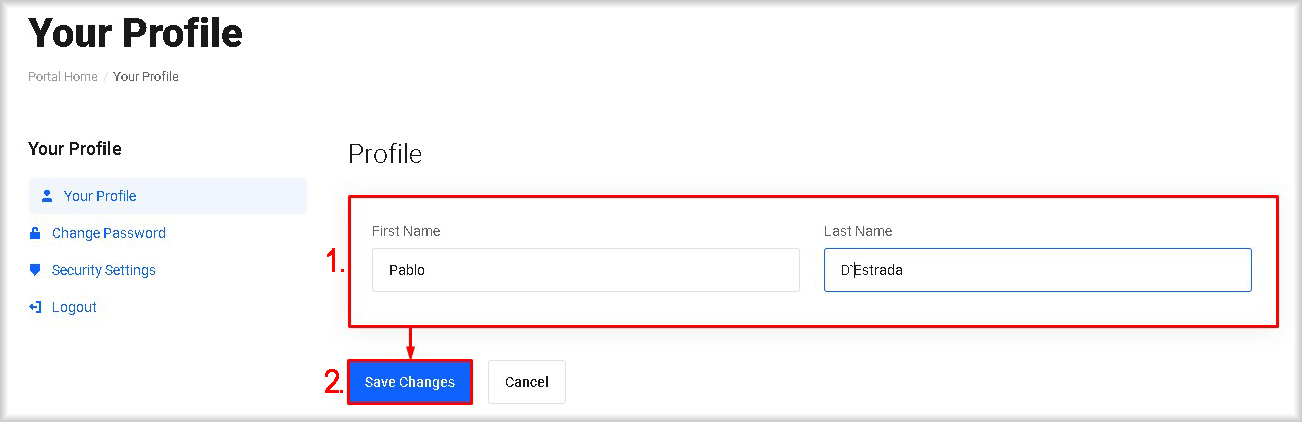Navigate to Portal Home in the breadcrumb
Viewport: 1302px width, 422px height.
tap(63, 76)
